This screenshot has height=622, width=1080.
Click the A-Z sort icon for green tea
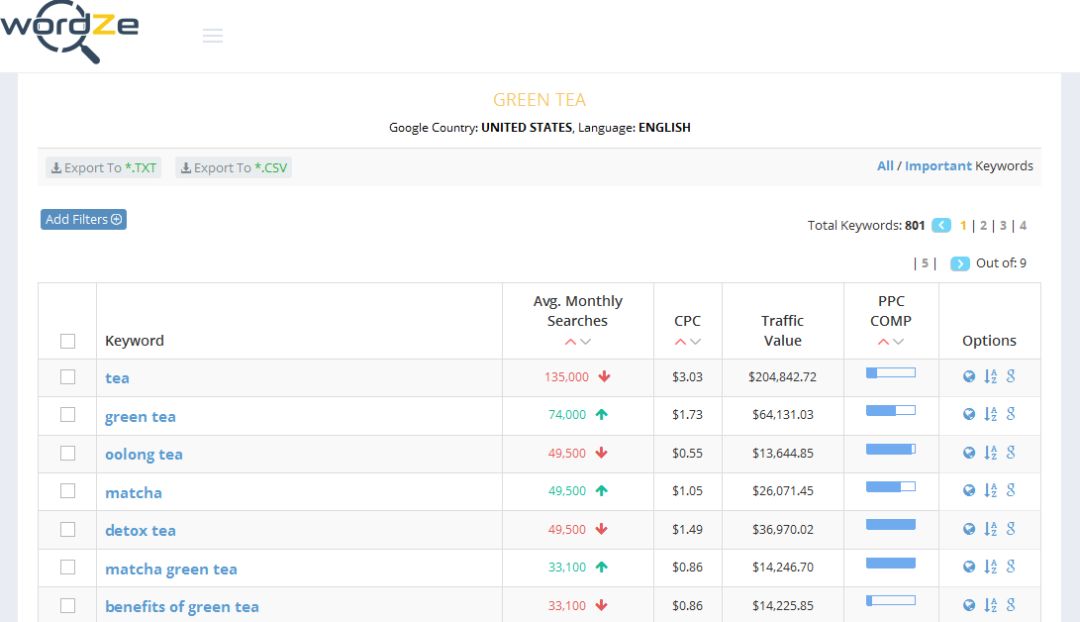(990, 415)
